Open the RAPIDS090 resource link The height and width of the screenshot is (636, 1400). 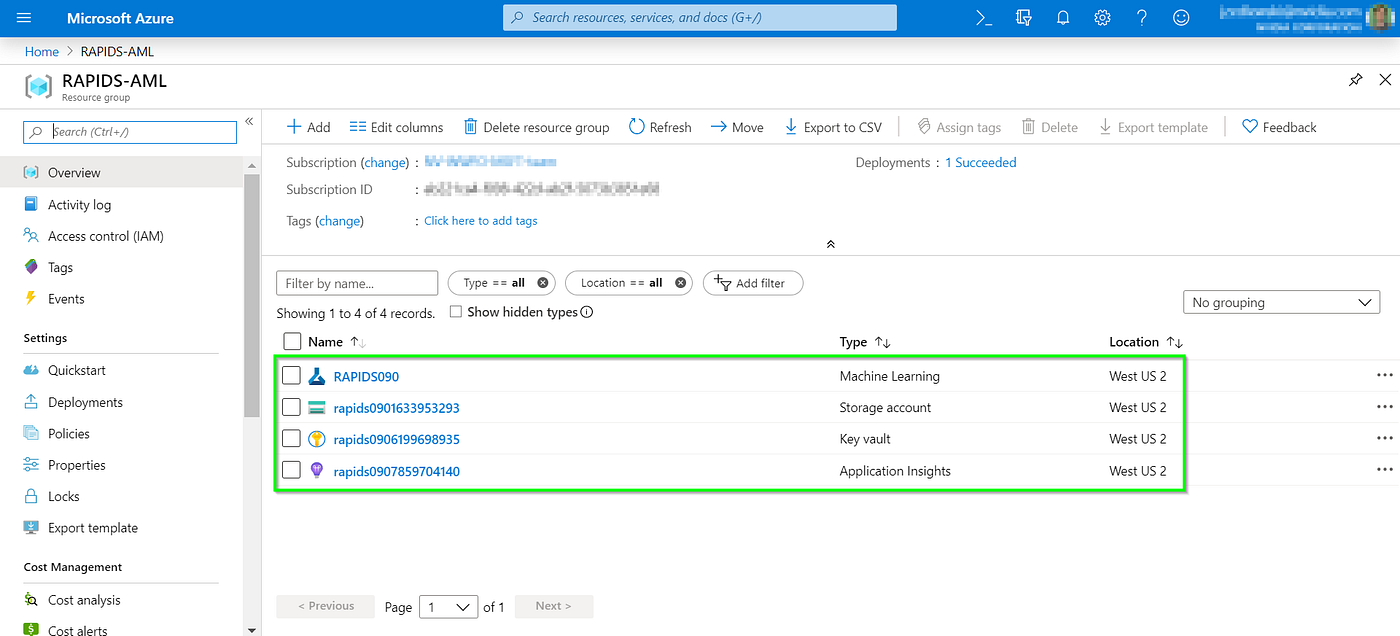click(366, 376)
